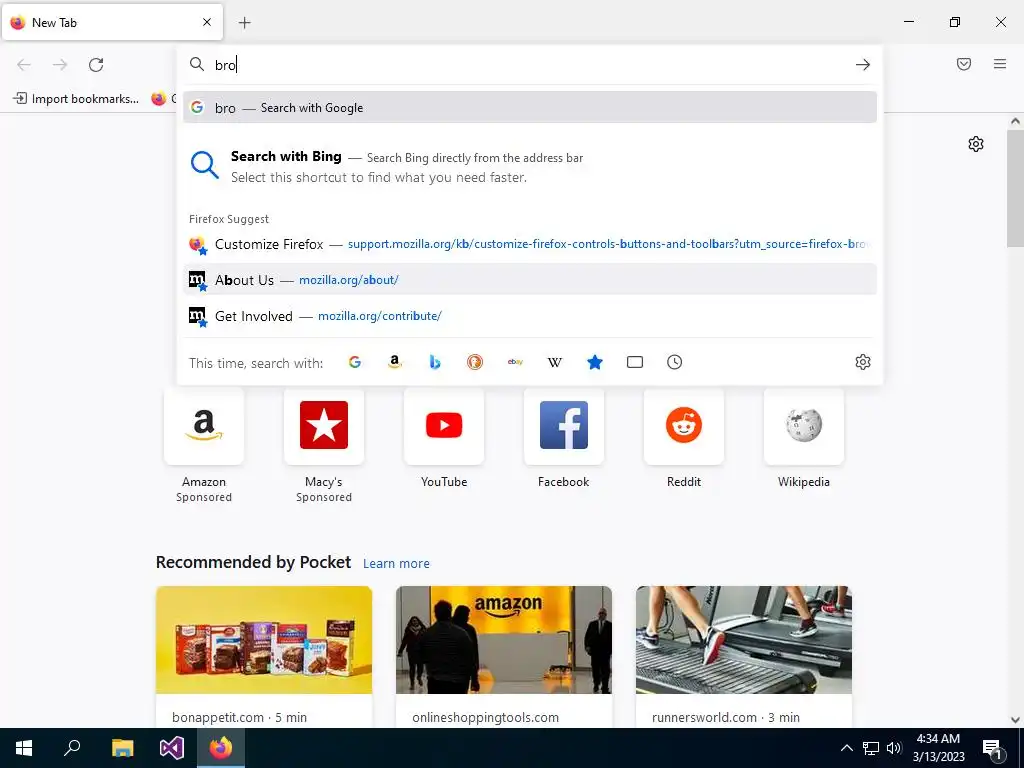
Task: Open the notification center
Action: coord(993,748)
